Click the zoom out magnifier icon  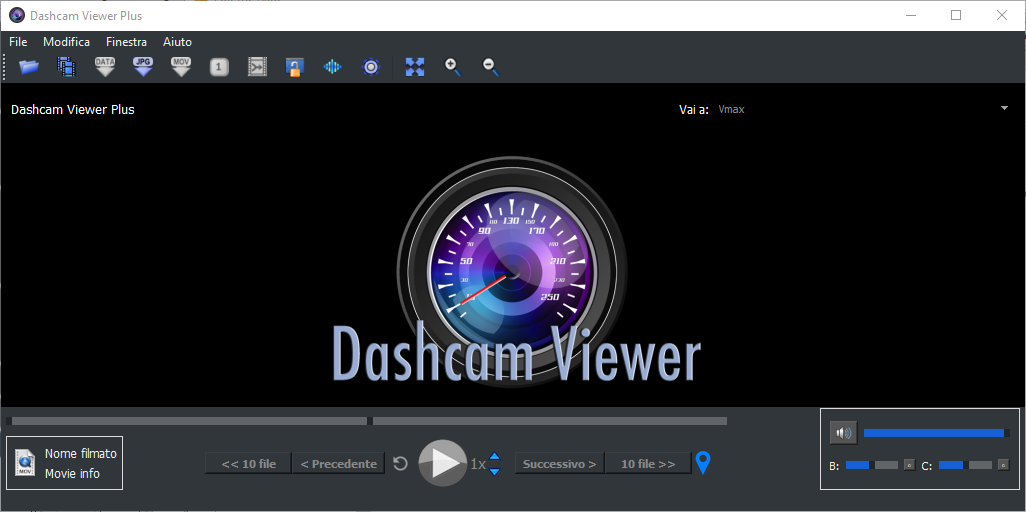(x=491, y=66)
